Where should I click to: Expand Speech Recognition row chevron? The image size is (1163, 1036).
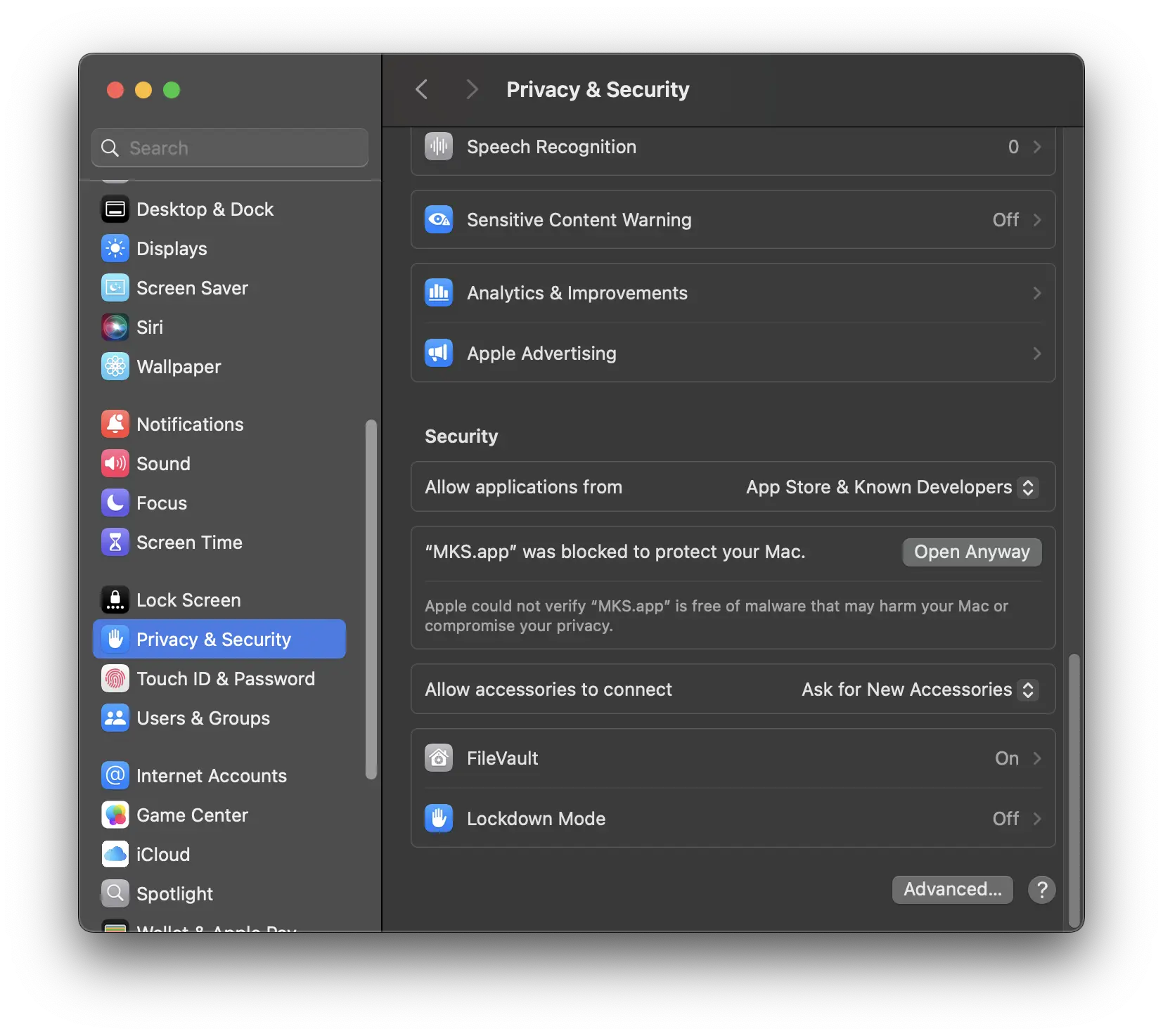(x=1037, y=147)
